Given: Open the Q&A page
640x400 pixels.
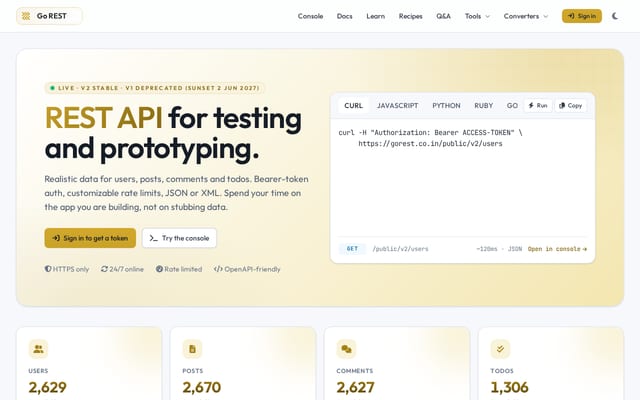Looking at the screenshot, I should click(443, 16).
